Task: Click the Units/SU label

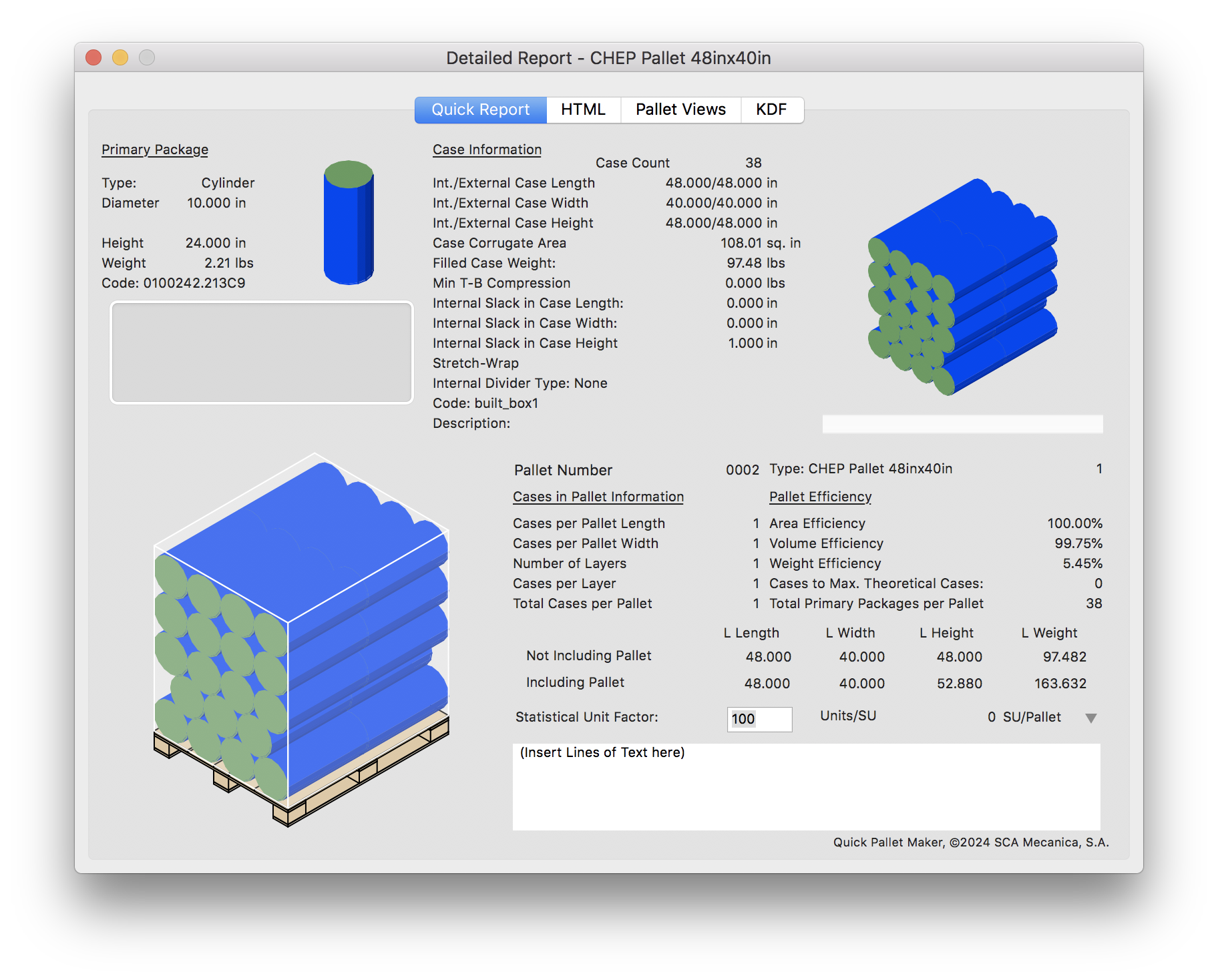Action: [x=848, y=716]
